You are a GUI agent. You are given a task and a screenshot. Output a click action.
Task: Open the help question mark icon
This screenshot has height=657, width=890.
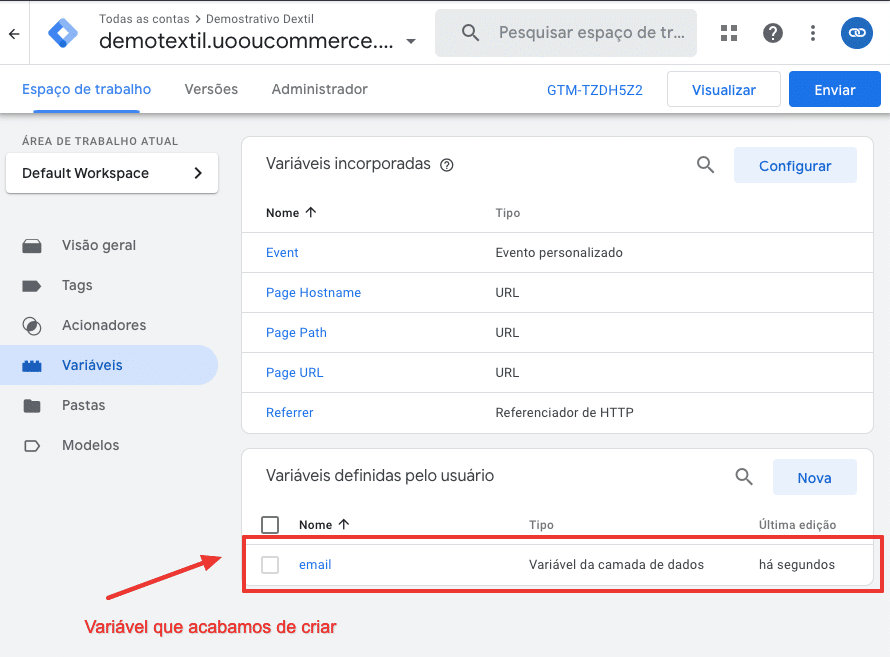point(772,33)
